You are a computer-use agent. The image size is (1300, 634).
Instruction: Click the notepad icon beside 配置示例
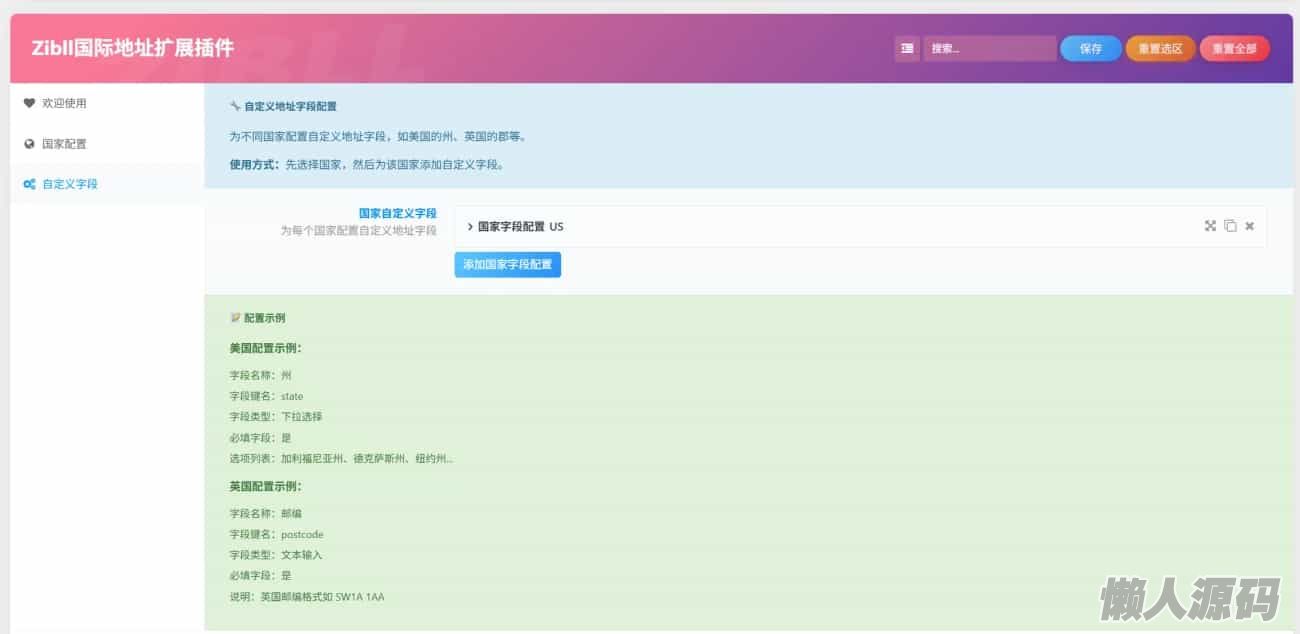click(x=235, y=318)
